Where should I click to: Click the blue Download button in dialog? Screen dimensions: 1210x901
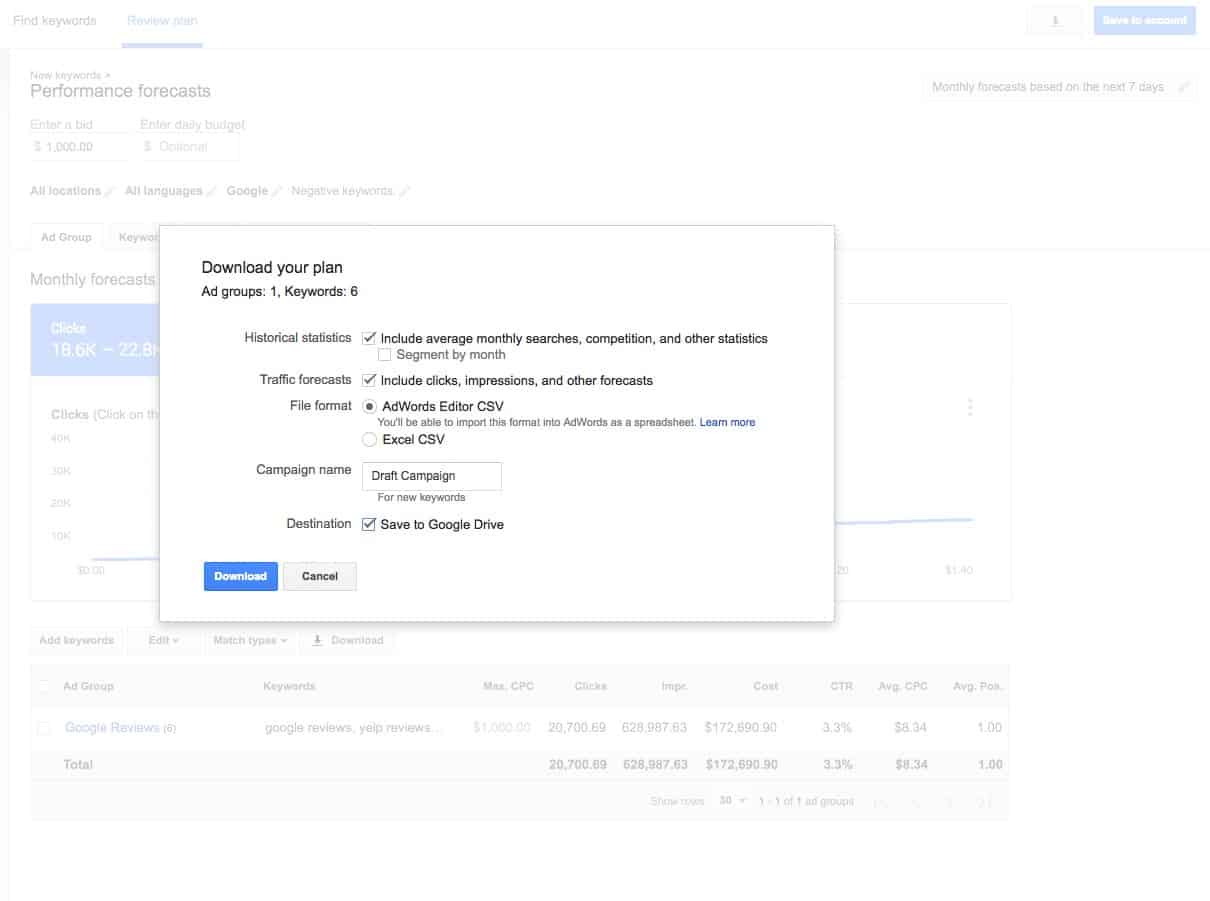pyautogui.click(x=241, y=576)
